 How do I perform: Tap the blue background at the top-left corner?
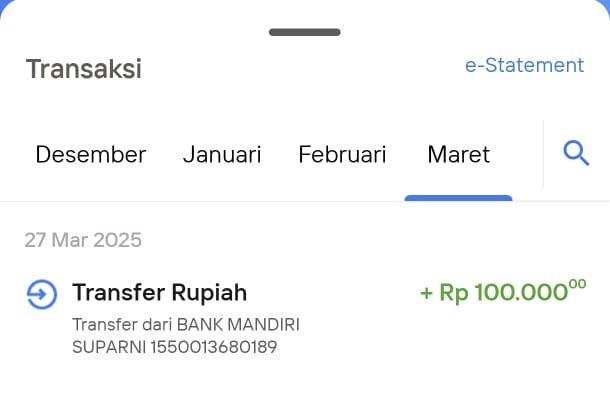(x=4, y=5)
